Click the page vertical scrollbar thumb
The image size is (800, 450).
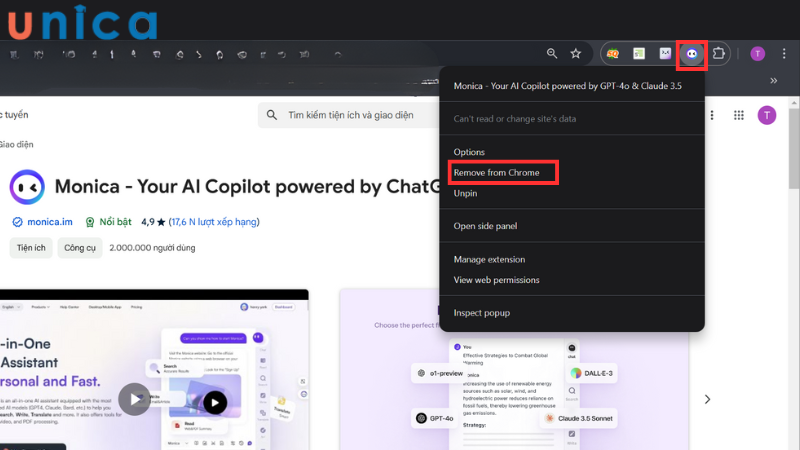coord(794,148)
